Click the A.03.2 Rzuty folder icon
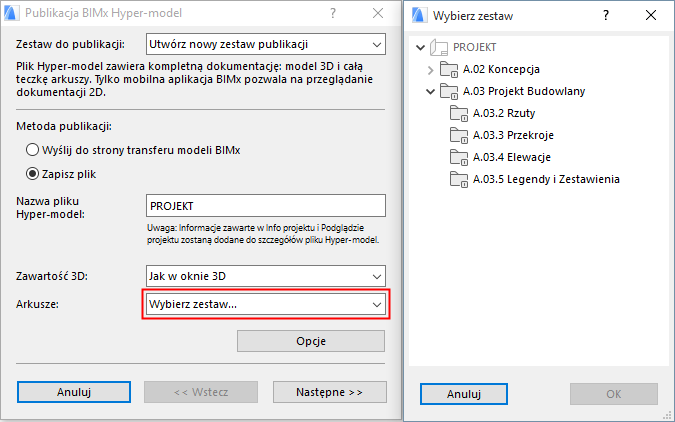 458,113
